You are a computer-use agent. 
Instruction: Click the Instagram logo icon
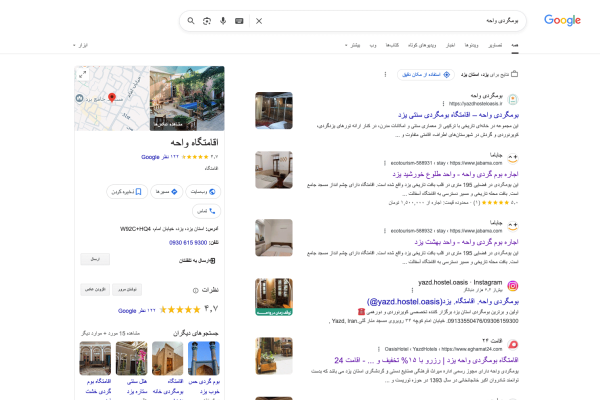[513, 286]
